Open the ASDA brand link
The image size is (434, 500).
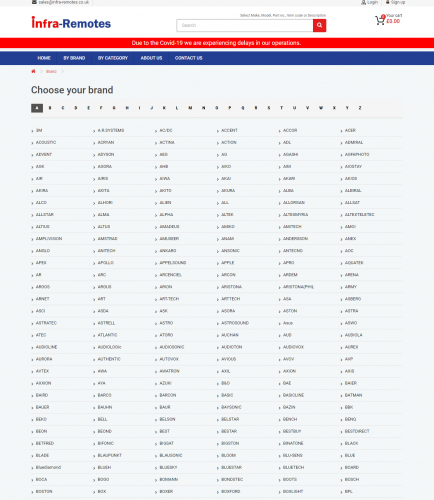tap(103, 311)
